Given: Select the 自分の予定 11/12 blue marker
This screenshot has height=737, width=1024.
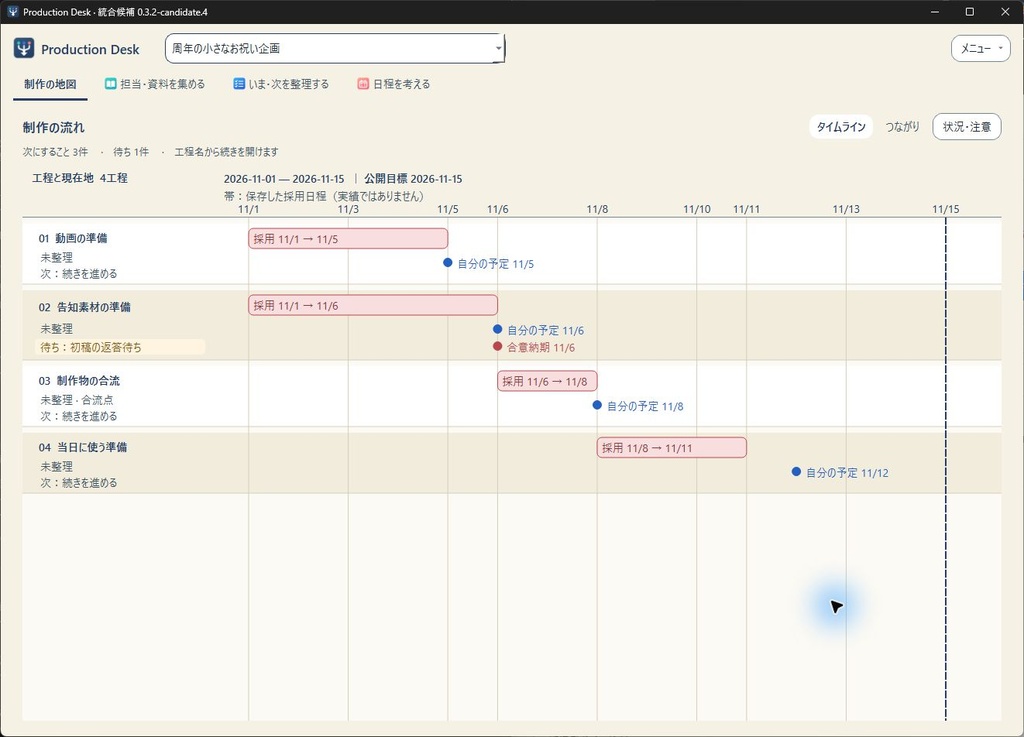Looking at the screenshot, I should (796, 471).
